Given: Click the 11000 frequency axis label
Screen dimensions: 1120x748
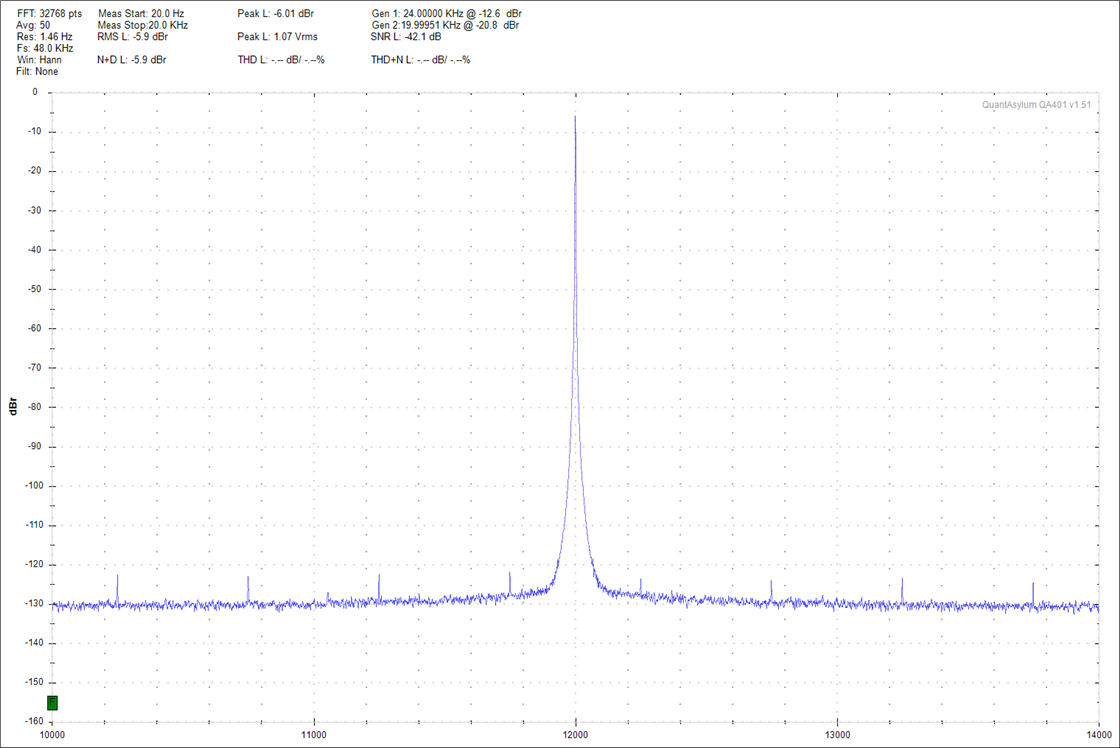Looking at the screenshot, I should coord(314,735).
